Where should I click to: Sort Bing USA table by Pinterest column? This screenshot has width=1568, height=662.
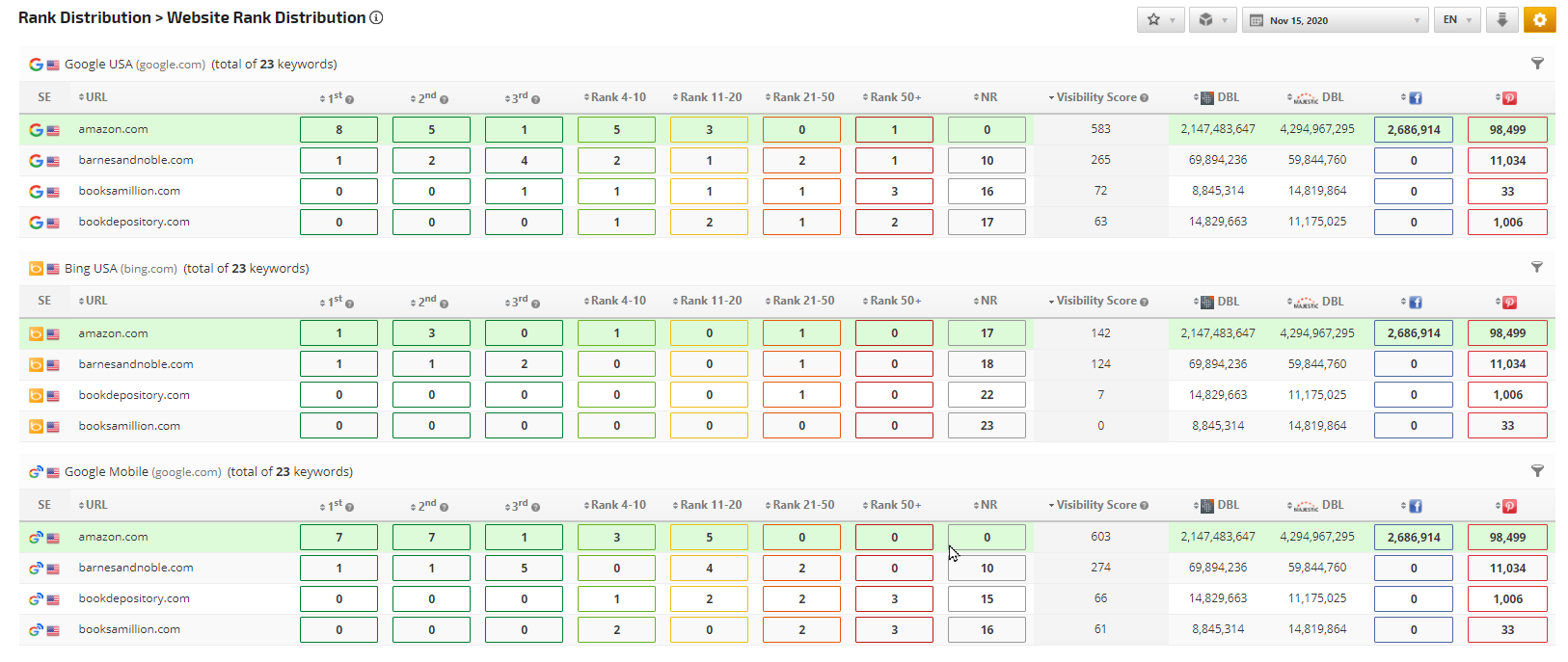pyautogui.click(x=1506, y=302)
